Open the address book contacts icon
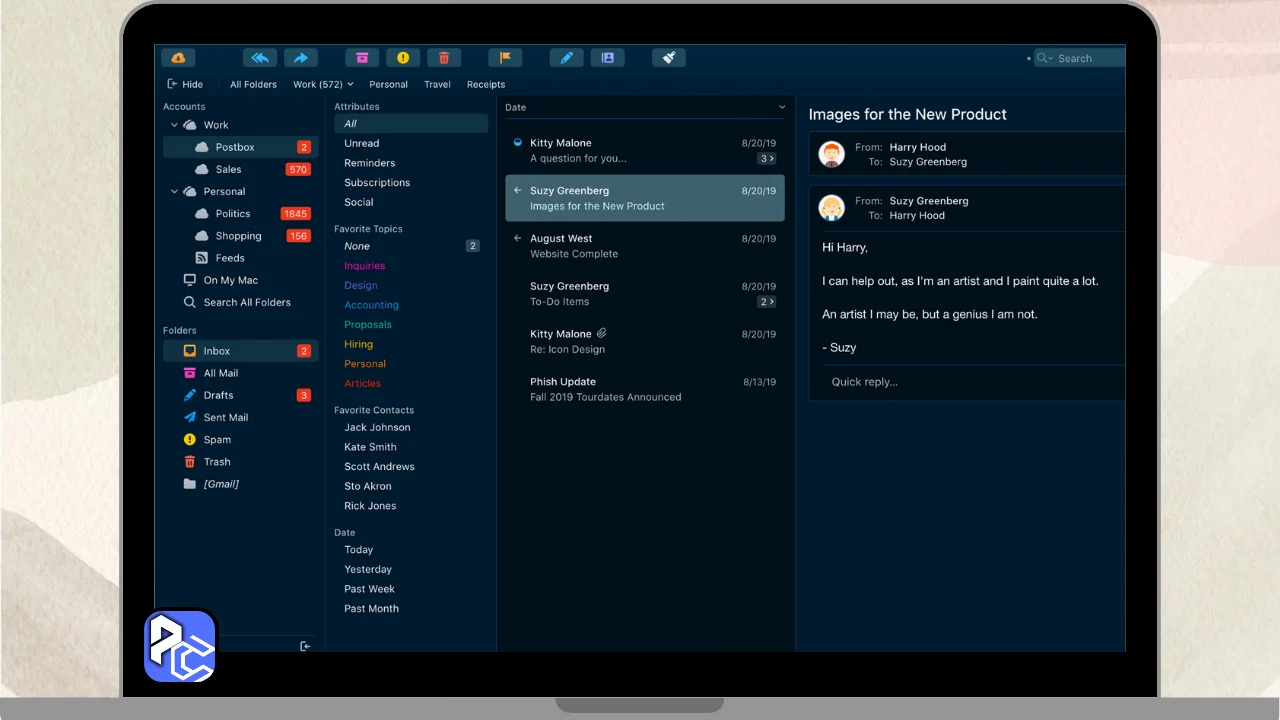The height and width of the screenshot is (720, 1280). [x=607, y=58]
